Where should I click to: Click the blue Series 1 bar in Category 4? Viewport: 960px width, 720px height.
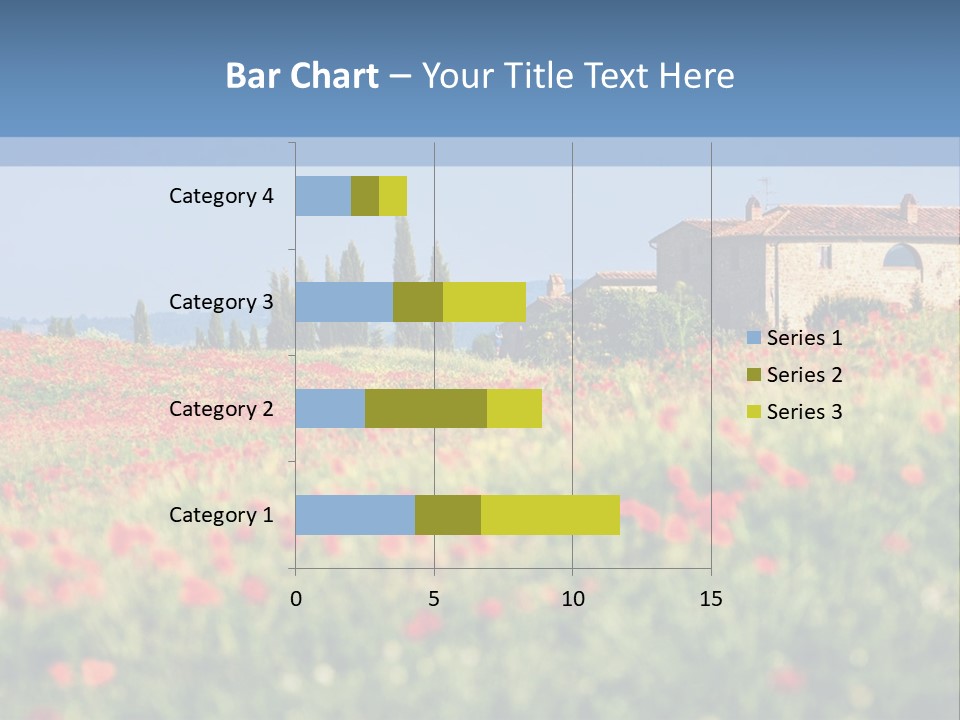pyautogui.click(x=323, y=196)
